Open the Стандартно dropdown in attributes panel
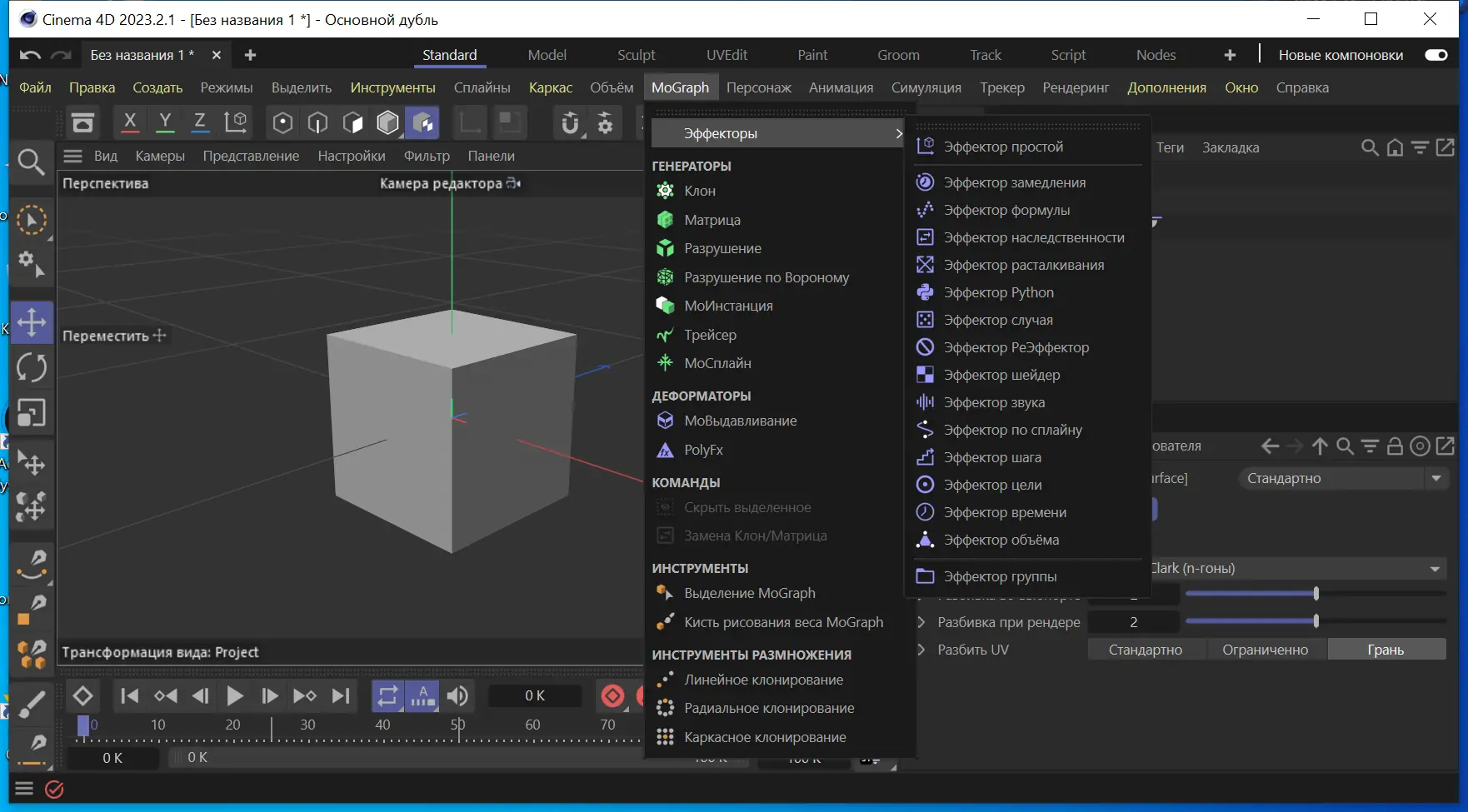1468x812 pixels. coord(1343,478)
